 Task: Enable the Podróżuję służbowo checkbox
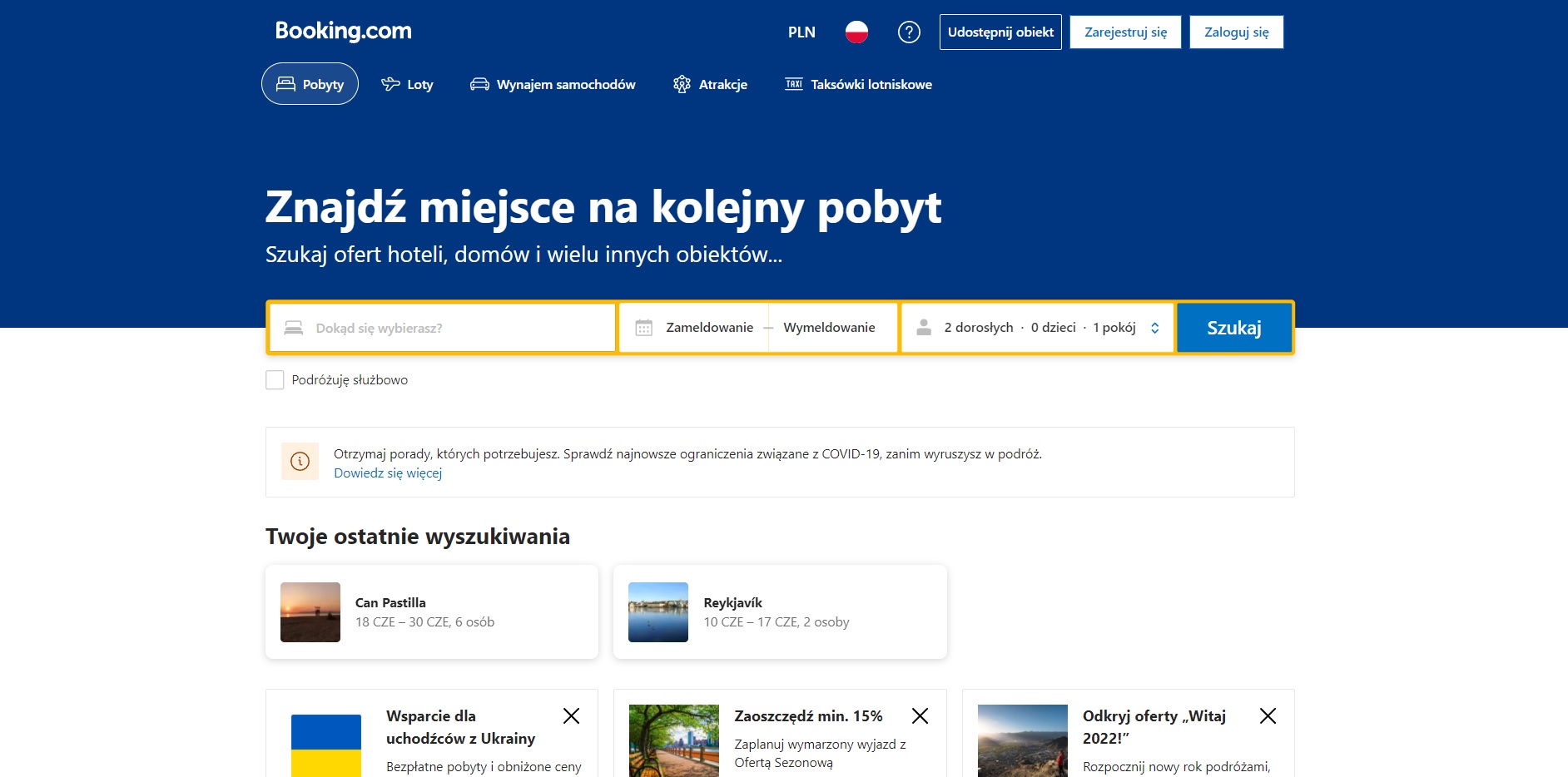click(275, 380)
